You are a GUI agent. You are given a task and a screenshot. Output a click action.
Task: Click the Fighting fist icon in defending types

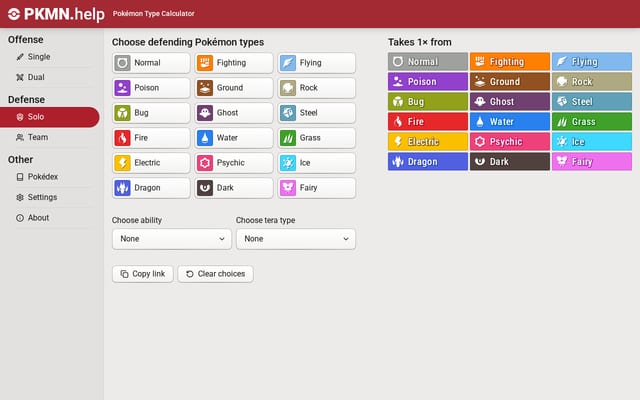[205, 63]
